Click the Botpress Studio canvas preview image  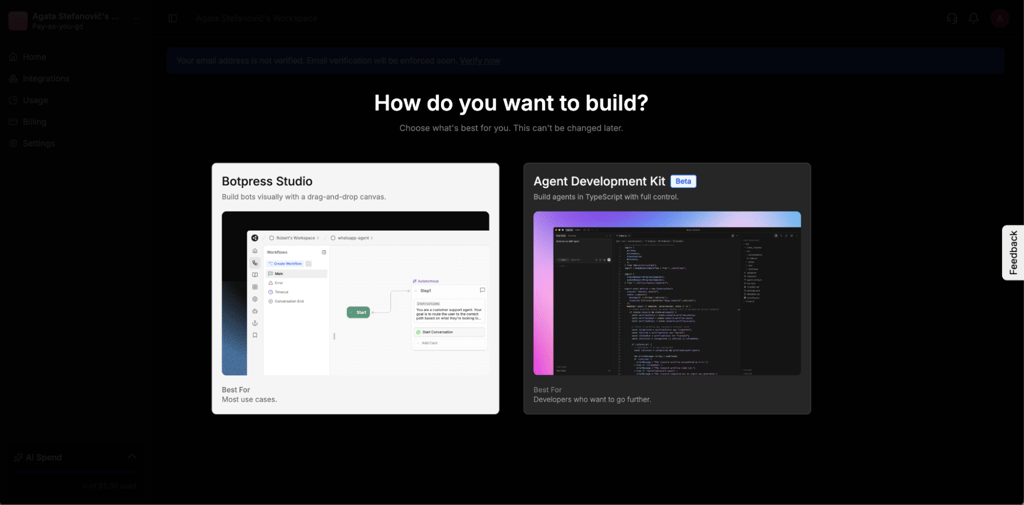tap(355, 293)
